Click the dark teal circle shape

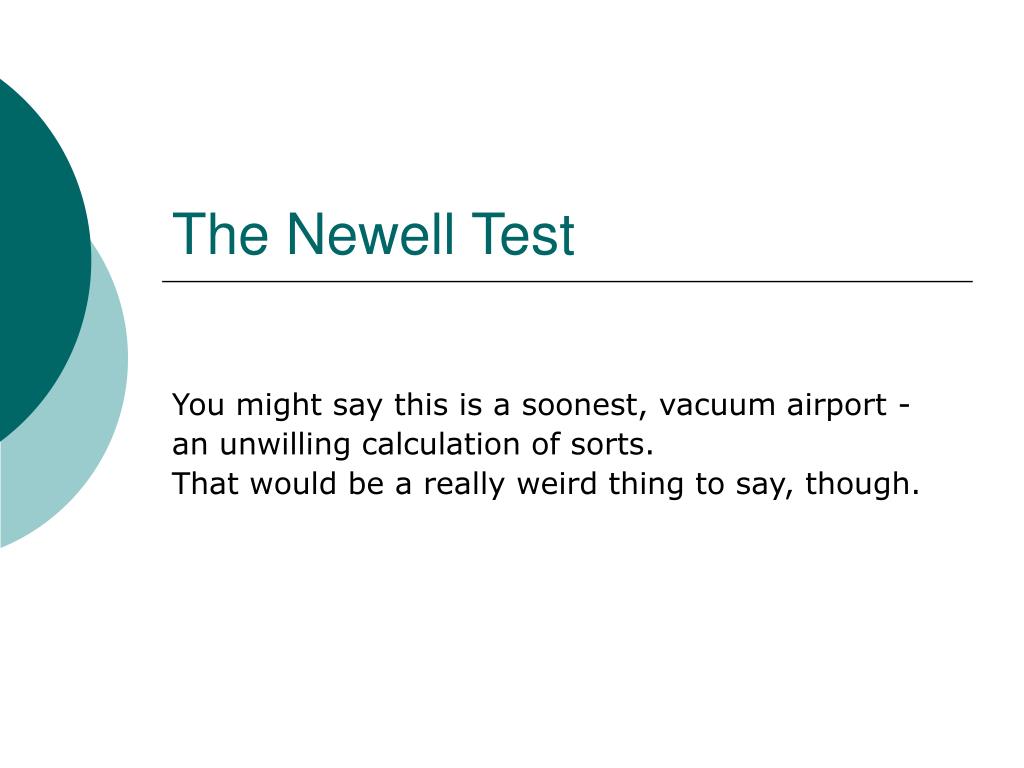coord(39,260)
